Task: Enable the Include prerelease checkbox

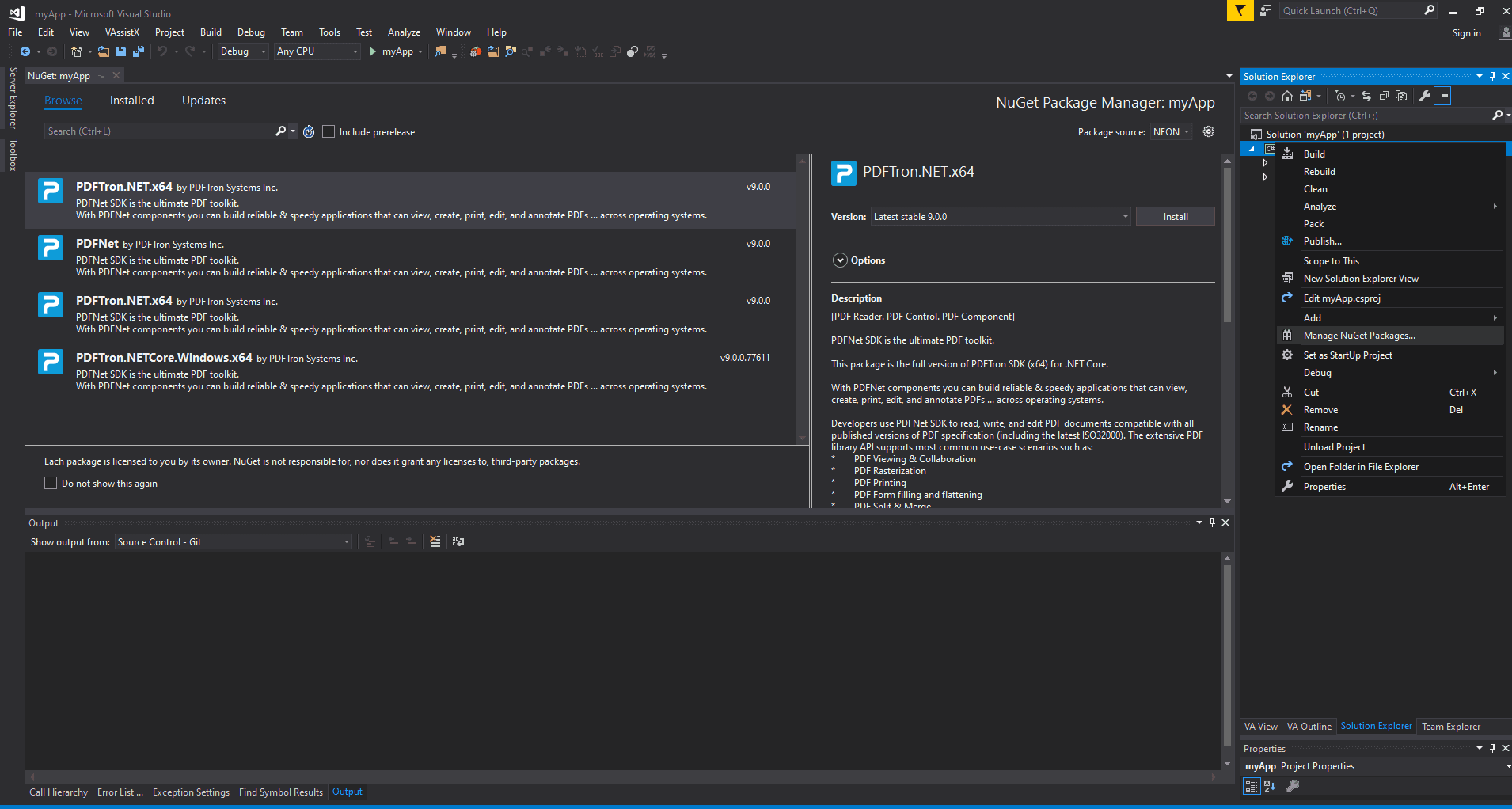Action: pos(329,131)
